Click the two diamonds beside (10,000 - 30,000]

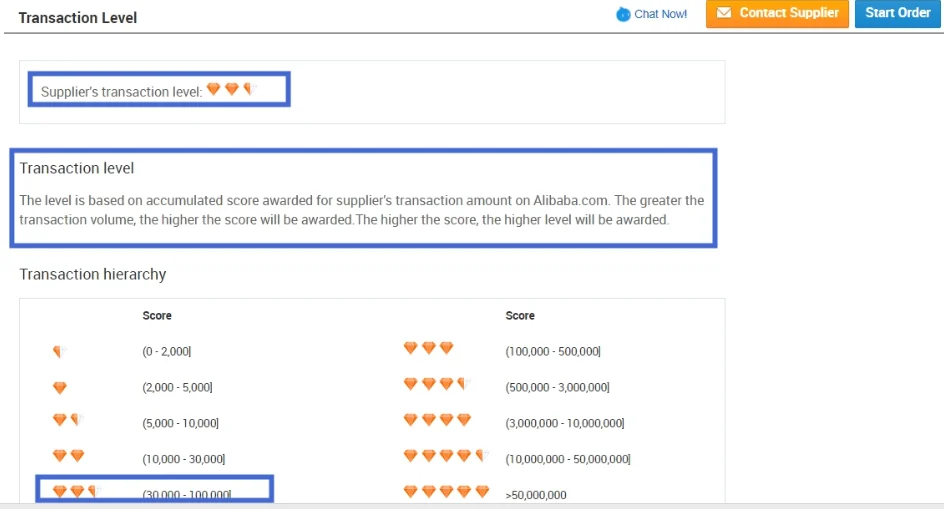(68, 456)
